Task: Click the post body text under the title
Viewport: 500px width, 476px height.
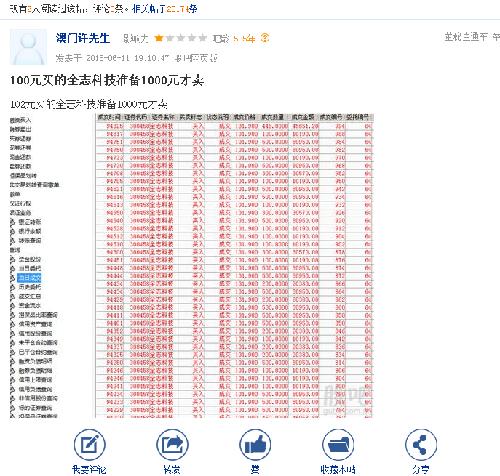Action: (89, 104)
